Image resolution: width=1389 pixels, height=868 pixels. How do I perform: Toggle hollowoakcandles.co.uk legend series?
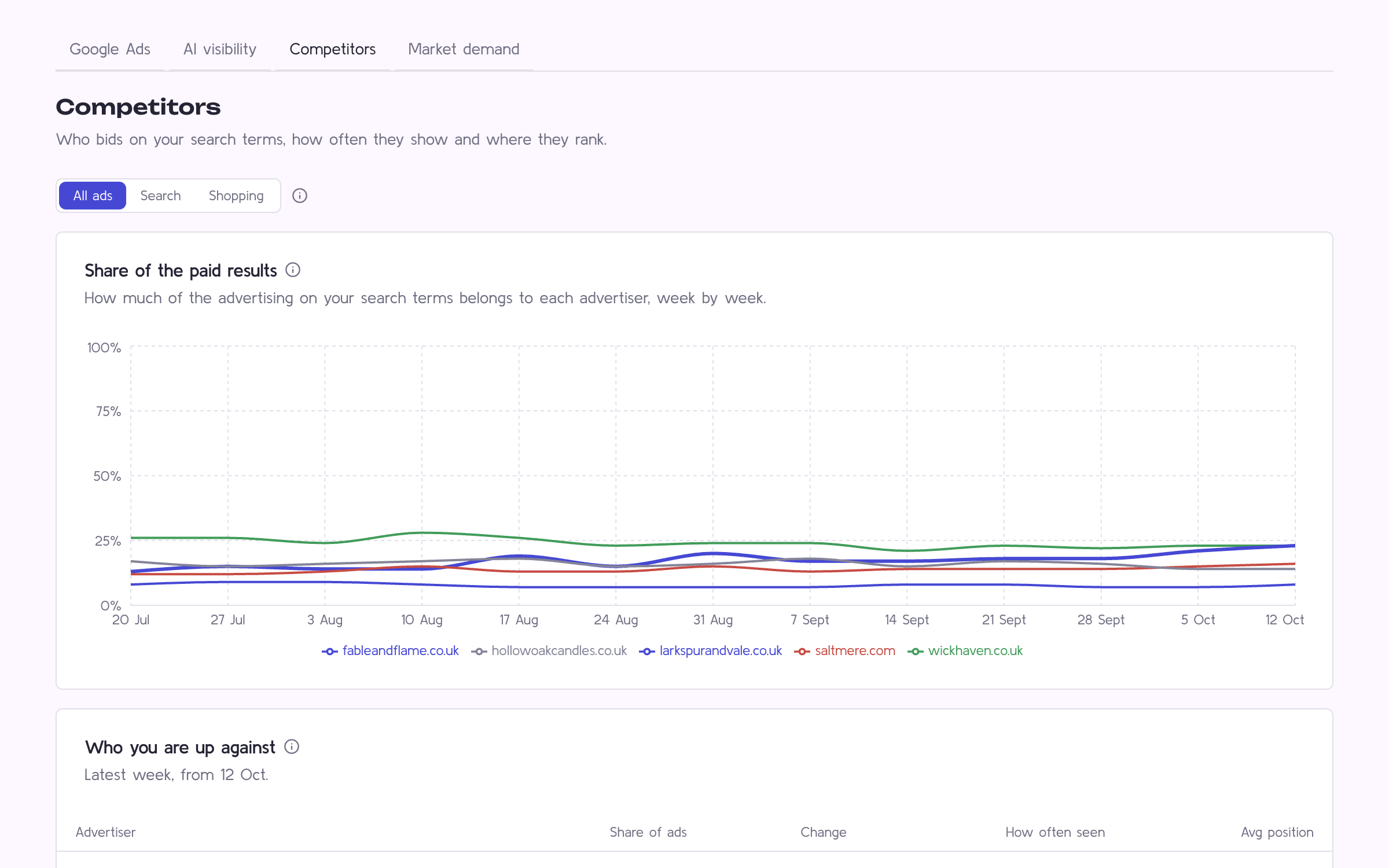[x=549, y=651]
